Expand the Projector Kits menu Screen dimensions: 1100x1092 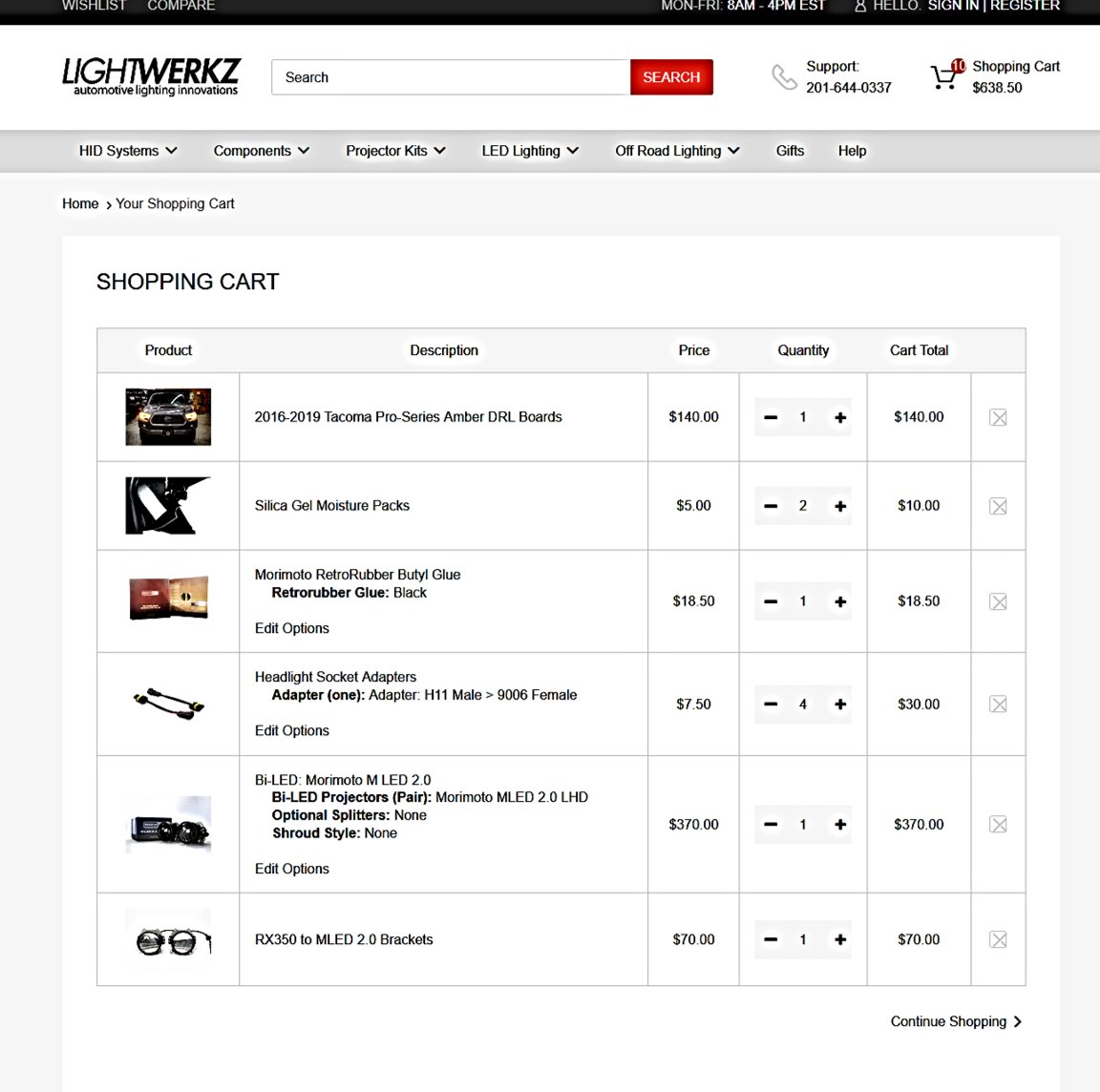coord(395,151)
